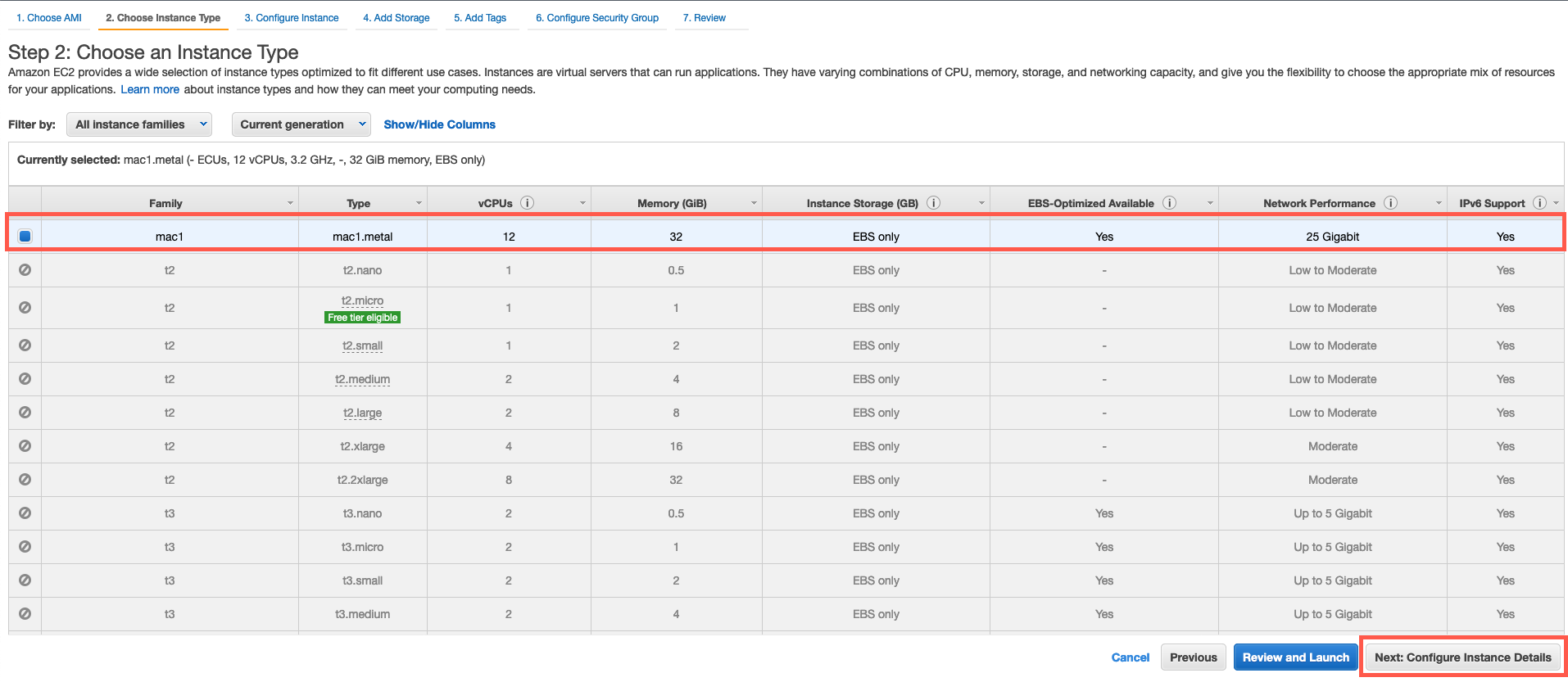Click the disabled selector icon for t2.nano
Screen dimensions: 1568x682
[25, 270]
